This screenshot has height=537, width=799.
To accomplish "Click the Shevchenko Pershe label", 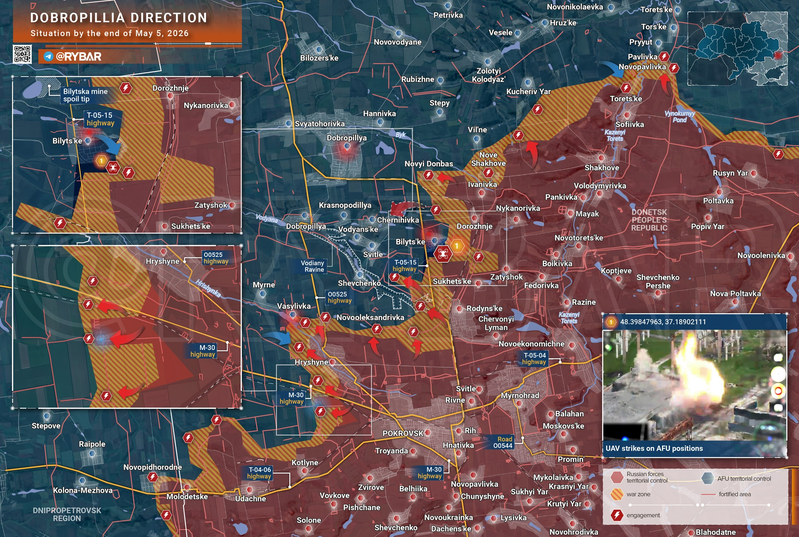I will 657,282.
